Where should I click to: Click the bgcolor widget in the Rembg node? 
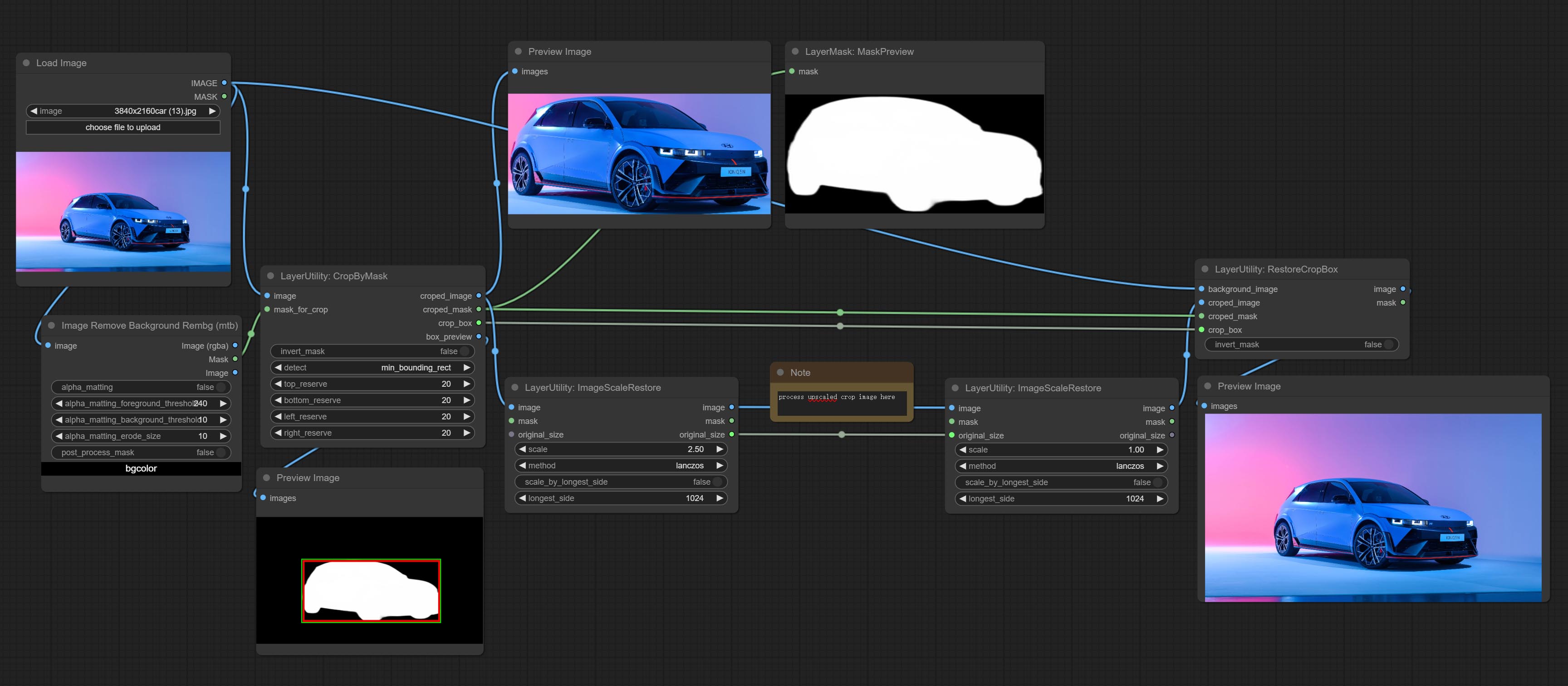pos(141,469)
